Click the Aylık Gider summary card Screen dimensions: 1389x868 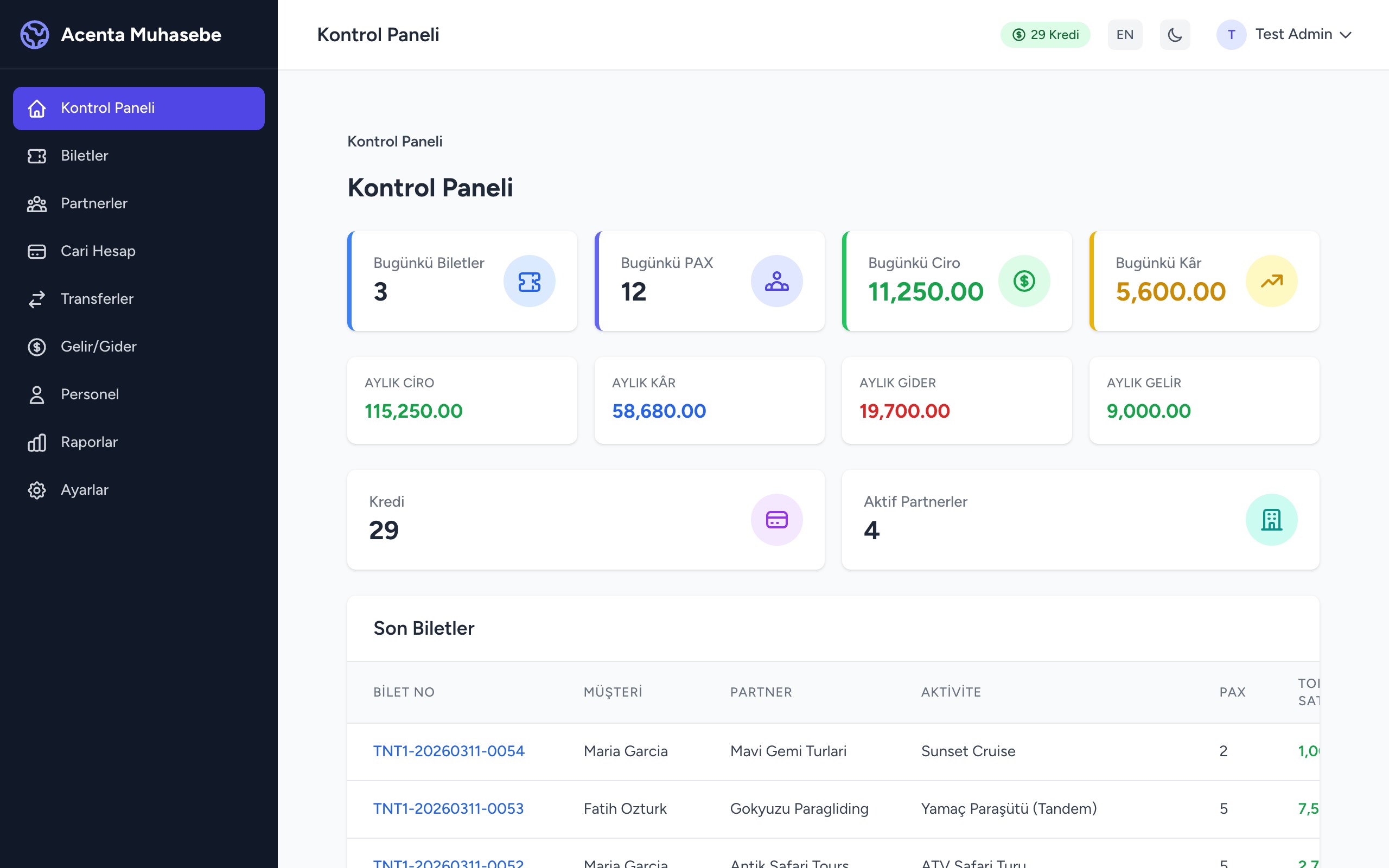[956, 400]
